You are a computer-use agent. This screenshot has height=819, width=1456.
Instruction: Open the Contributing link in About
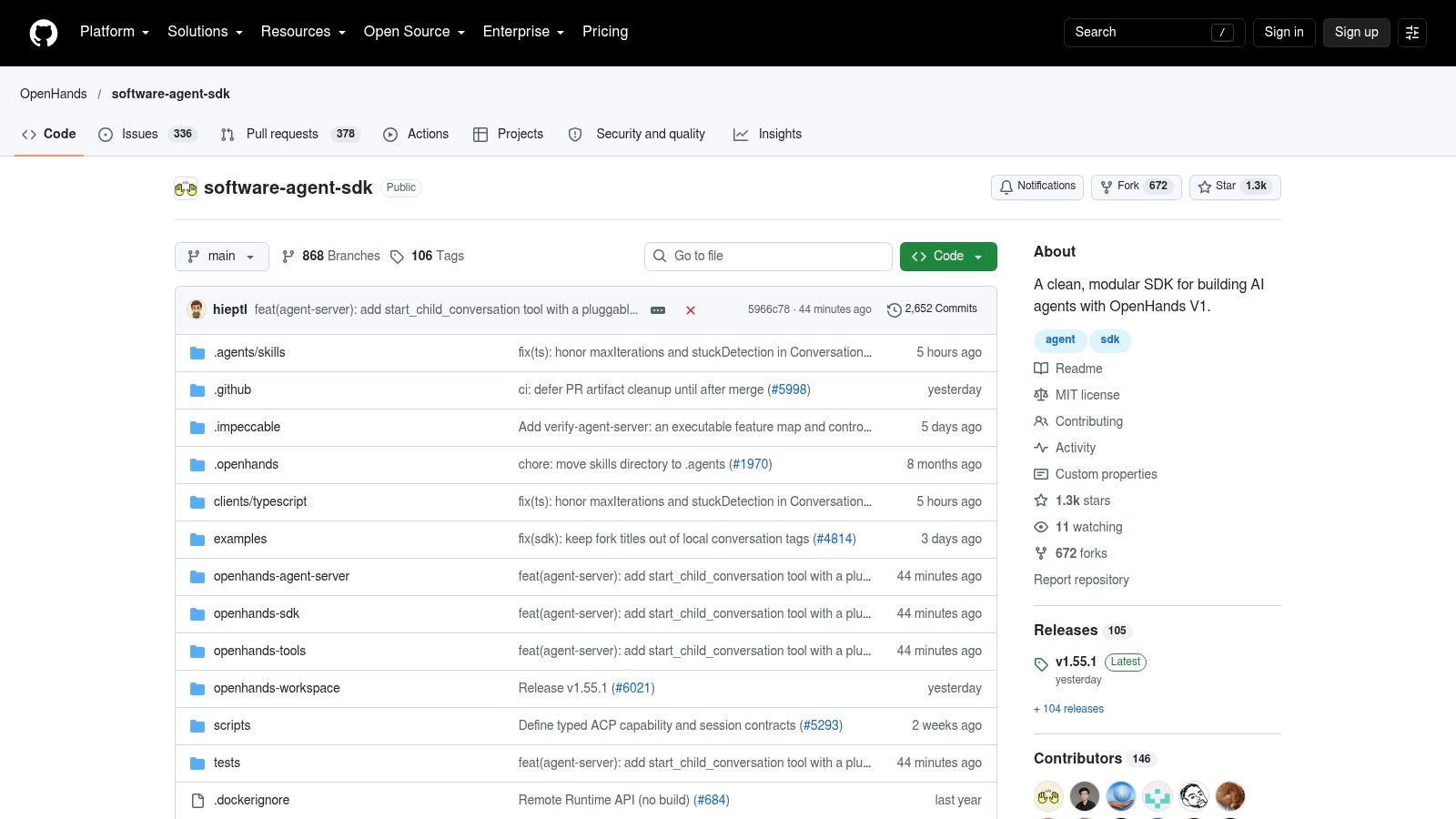click(1079, 421)
